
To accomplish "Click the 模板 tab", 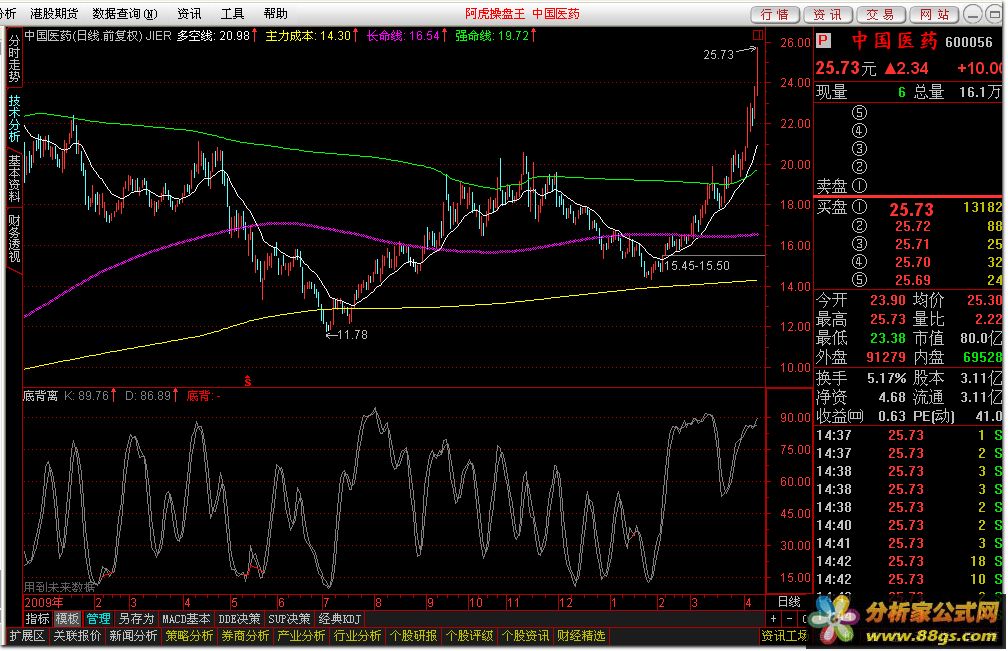I will [x=67, y=618].
